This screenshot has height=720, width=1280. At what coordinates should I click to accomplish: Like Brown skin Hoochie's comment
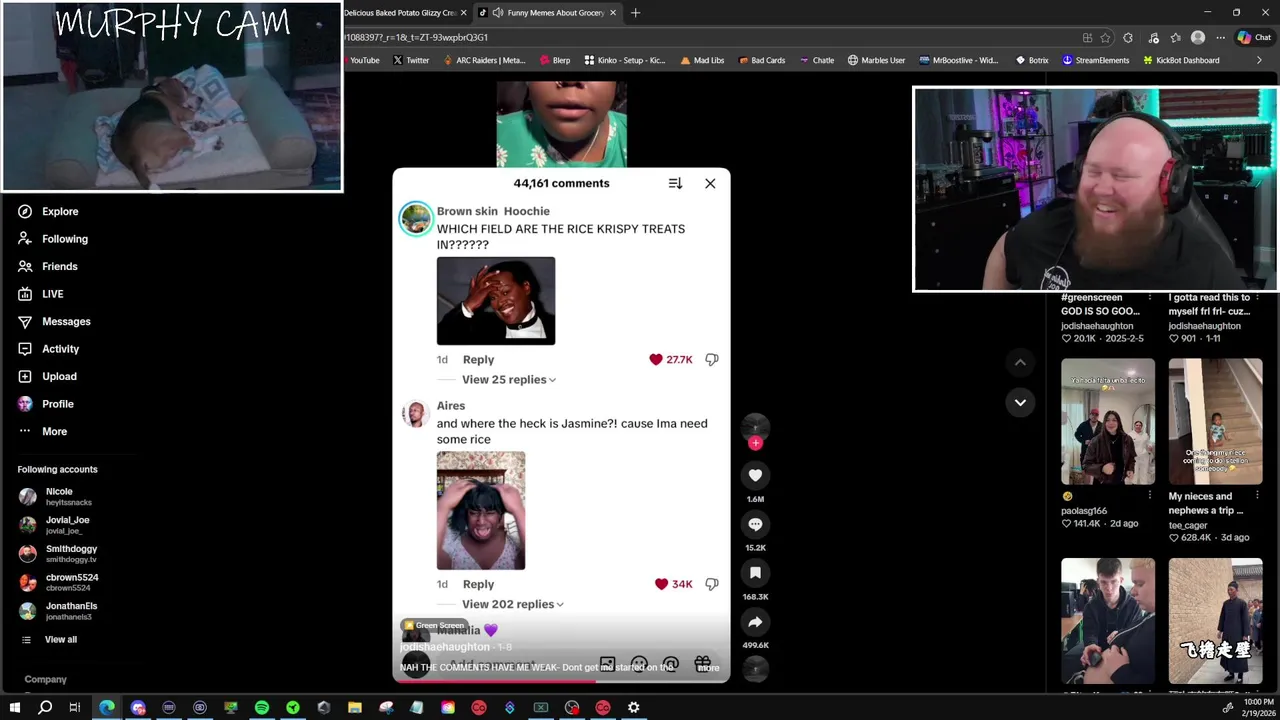point(656,359)
